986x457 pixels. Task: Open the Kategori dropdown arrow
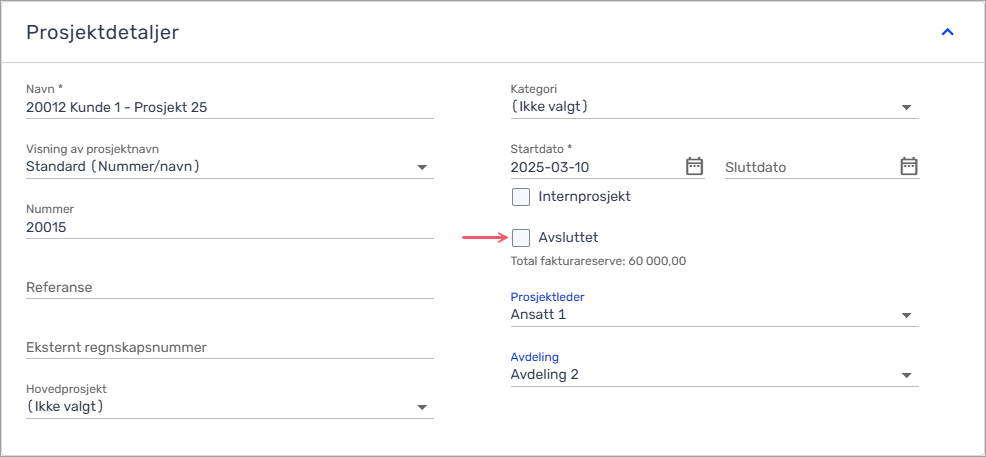(x=906, y=107)
